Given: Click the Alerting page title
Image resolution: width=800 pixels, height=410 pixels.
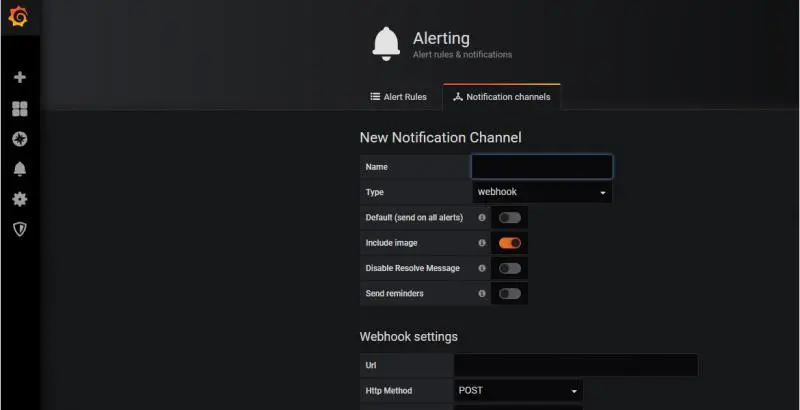Looking at the screenshot, I should pos(441,38).
